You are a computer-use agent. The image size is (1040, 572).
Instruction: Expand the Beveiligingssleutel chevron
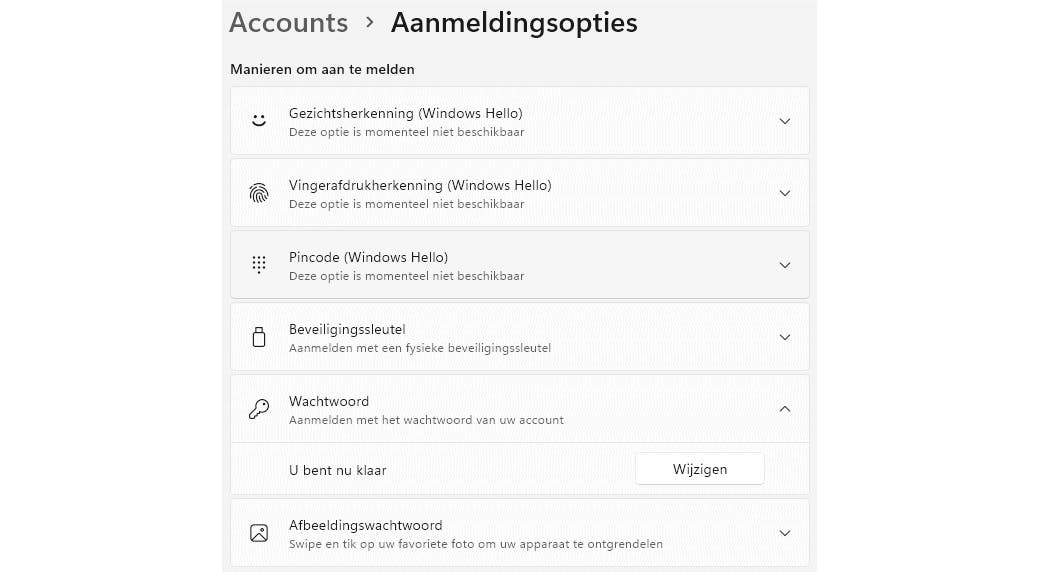click(785, 337)
